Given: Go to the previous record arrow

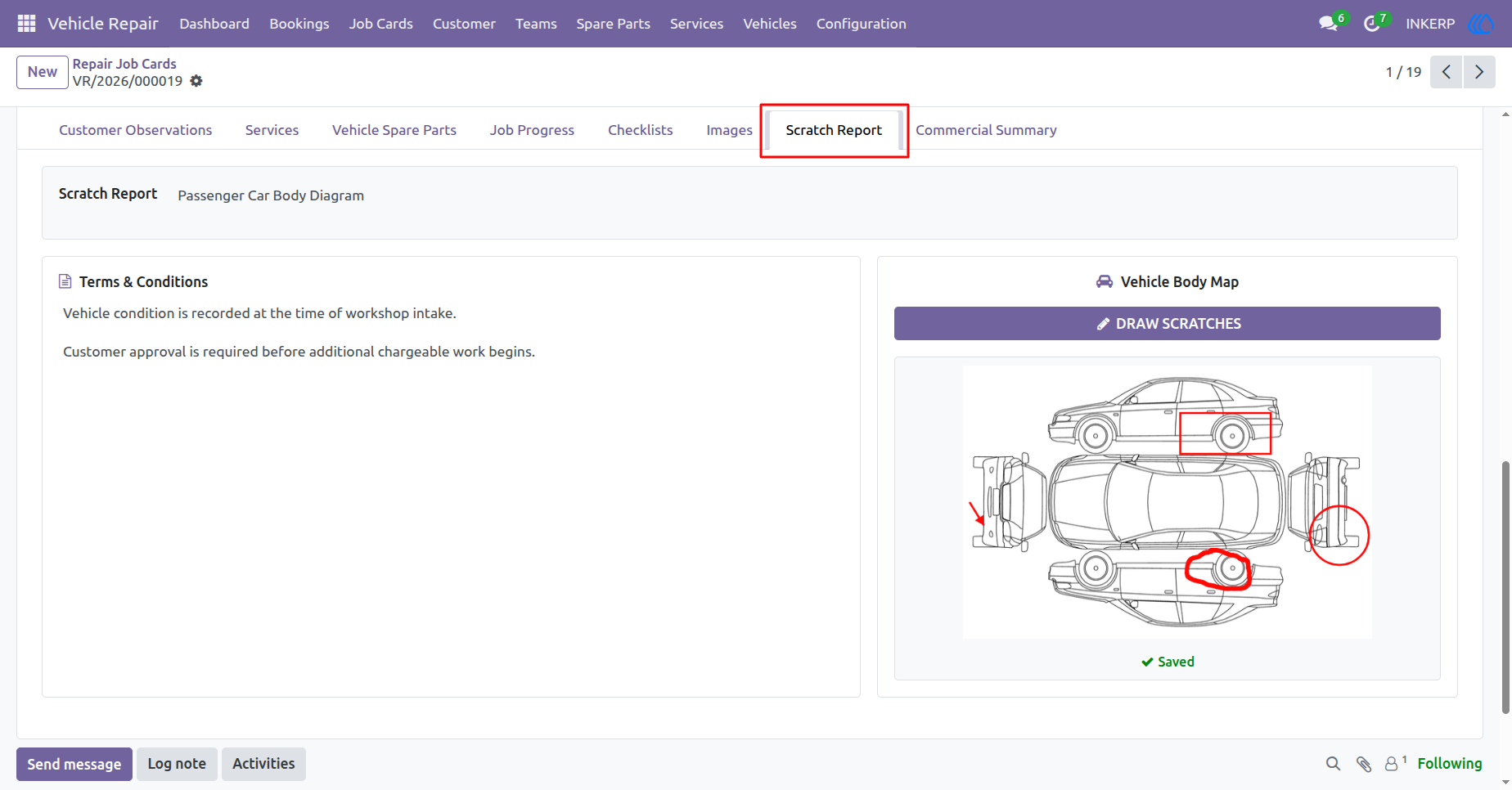Looking at the screenshot, I should [1447, 72].
